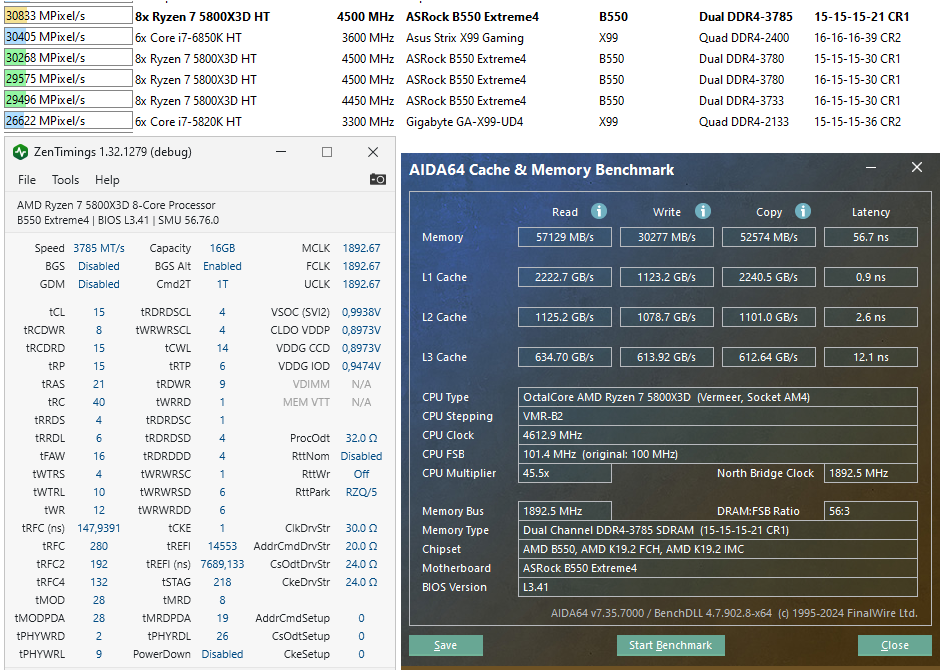Click the BGS Alt Enabled value
The image size is (941, 670).
tap(222, 266)
